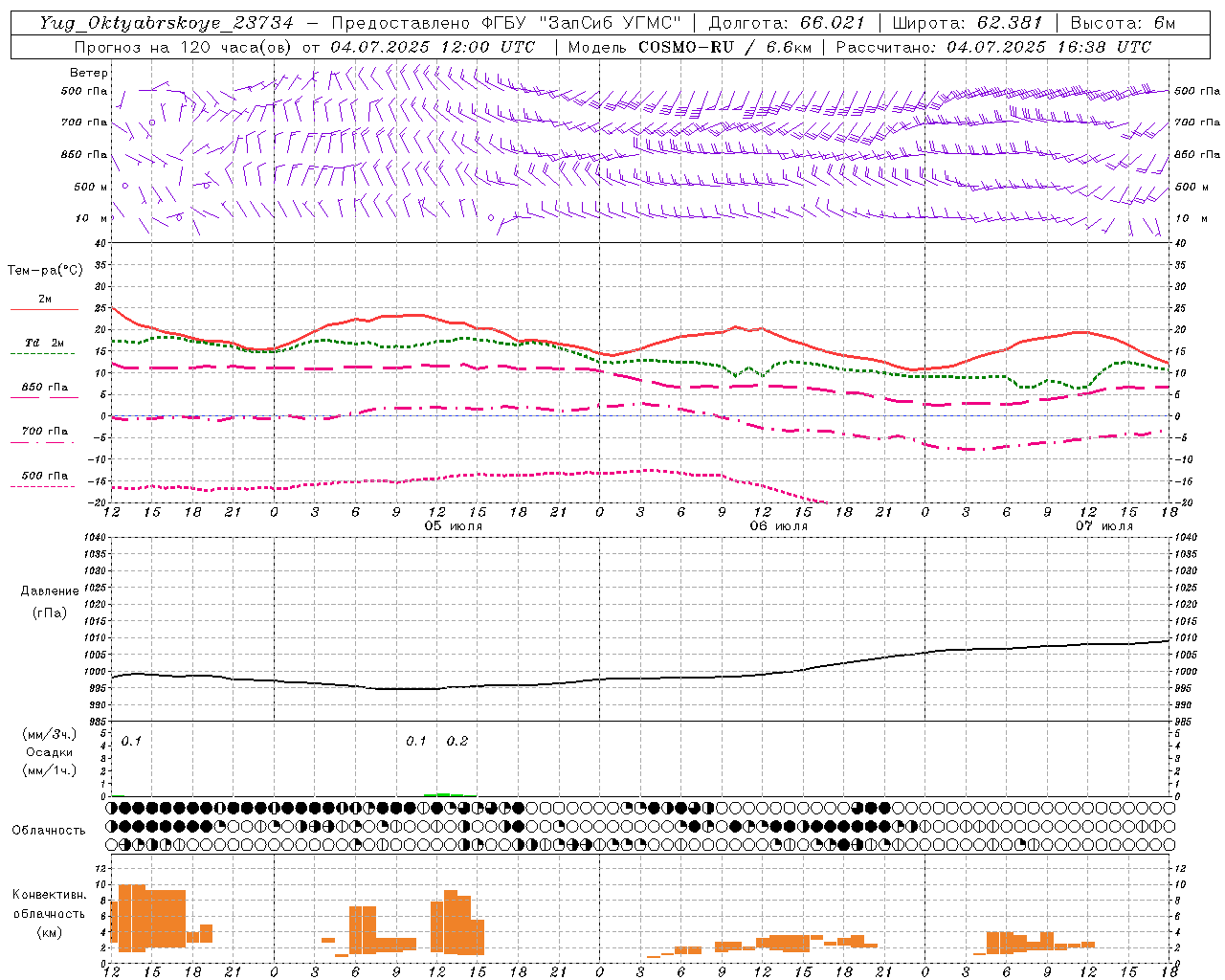The image size is (1225, 980).
Task: Click the Рассчитано: 04.07.2025 16:38 UTC text
Action: (x=993, y=47)
